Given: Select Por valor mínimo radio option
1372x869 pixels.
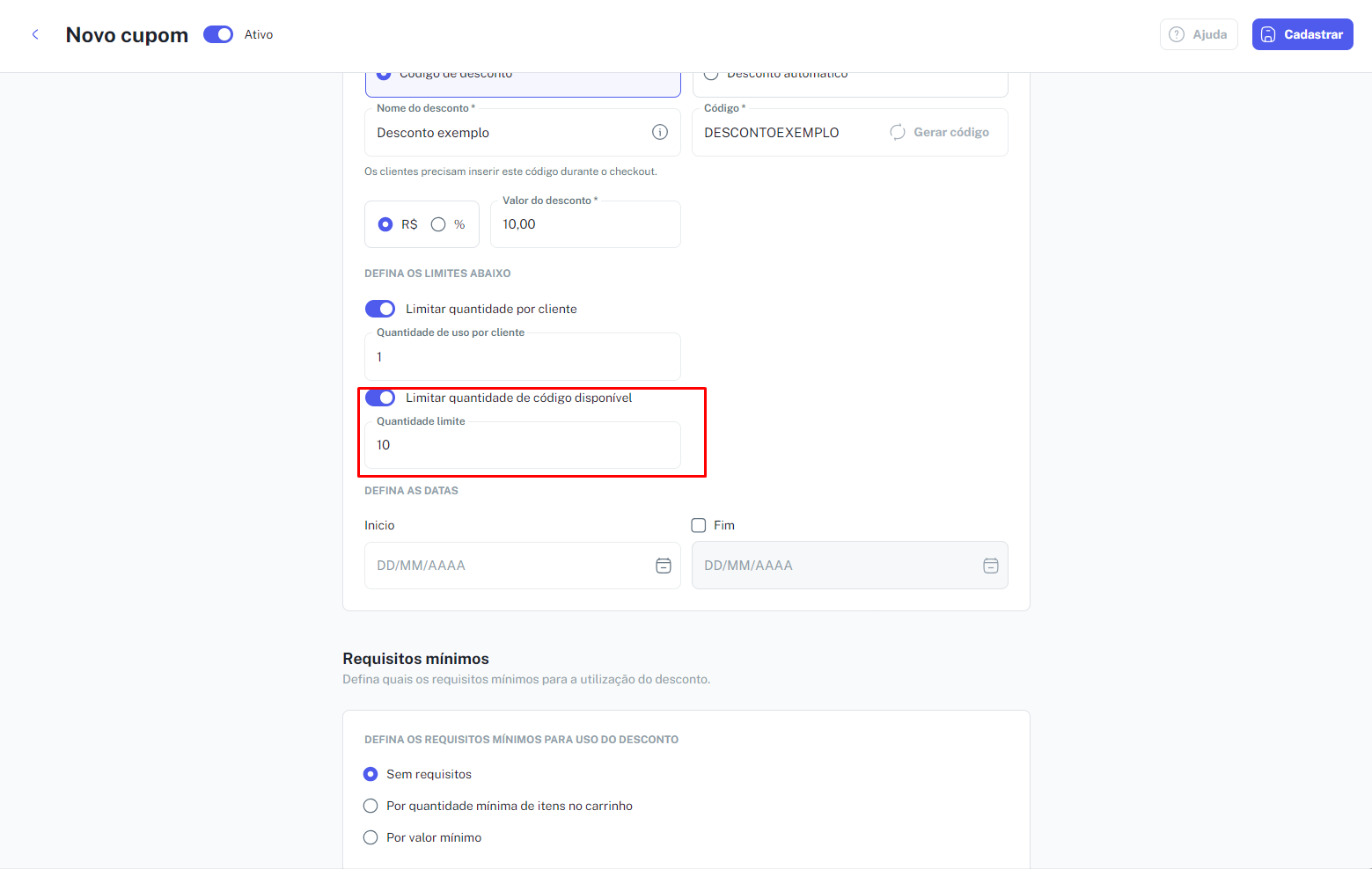Looking at the screenshot, I should point(371,837).
